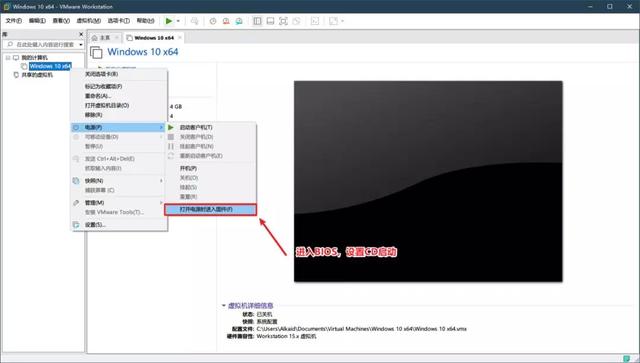Expand the 快照(N) submenu

pos(119,180)
